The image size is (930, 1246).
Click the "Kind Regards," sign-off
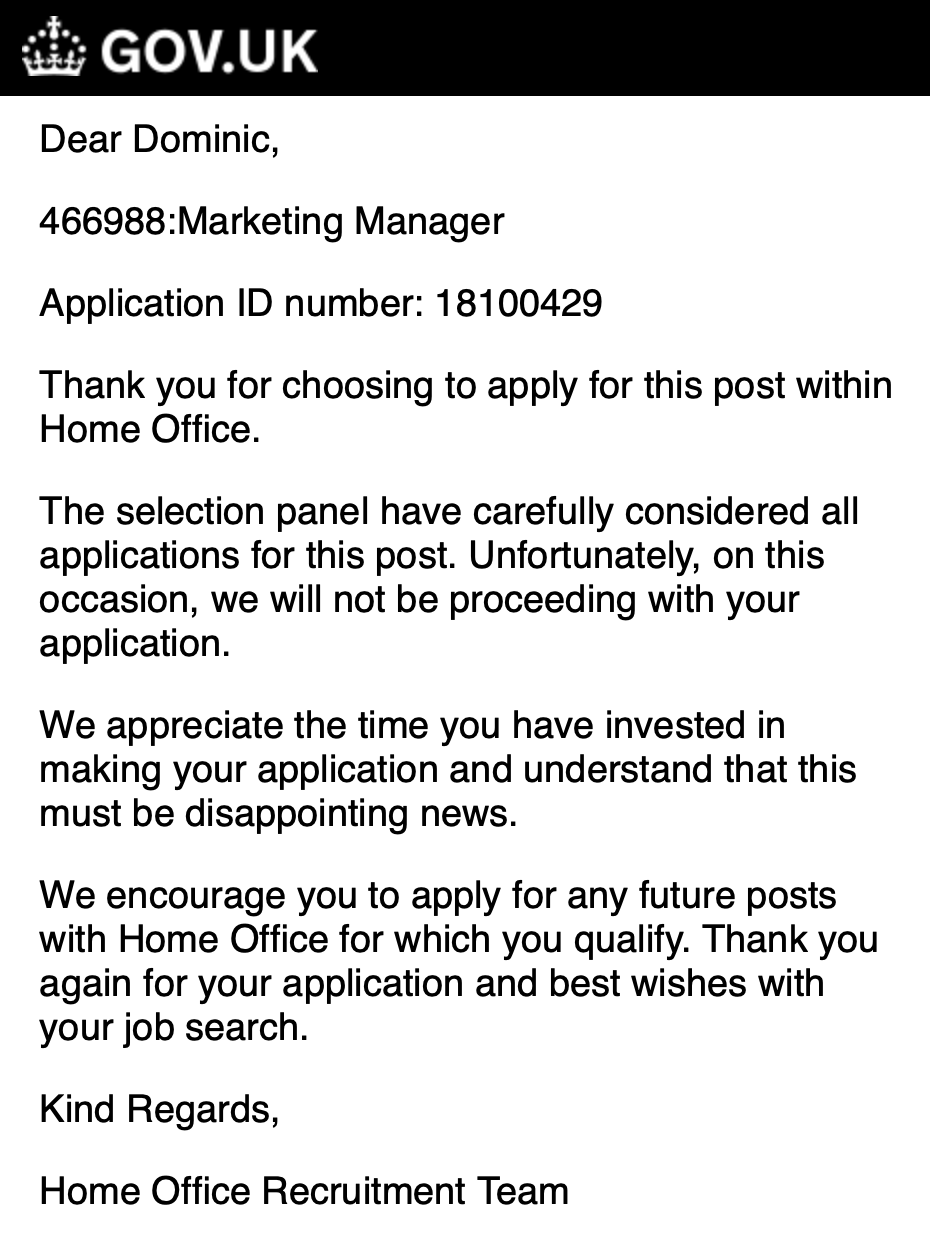pos(159,1109)
